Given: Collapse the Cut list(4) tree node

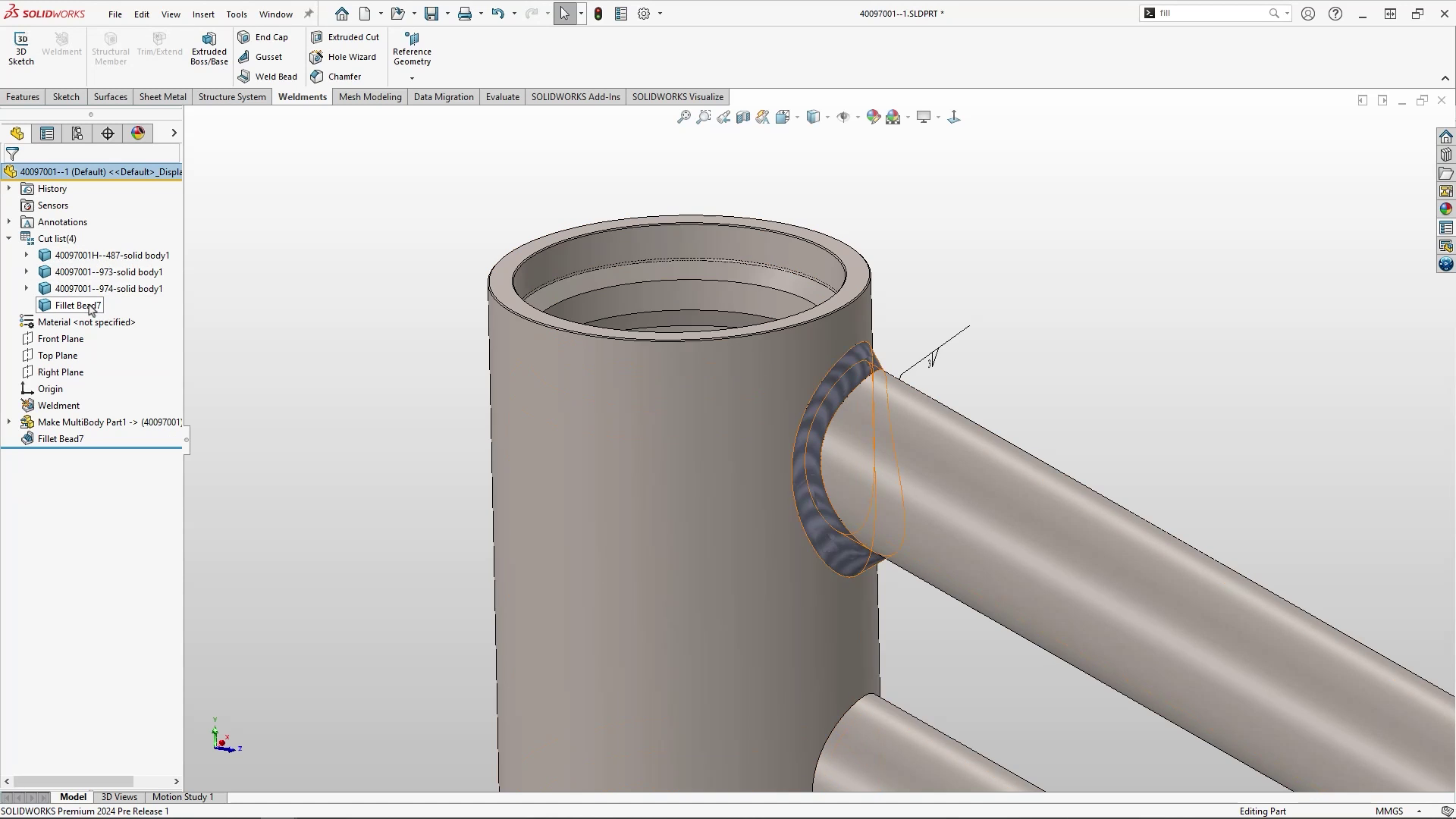Looking at the screenshot, I should (x=8, y=238).
